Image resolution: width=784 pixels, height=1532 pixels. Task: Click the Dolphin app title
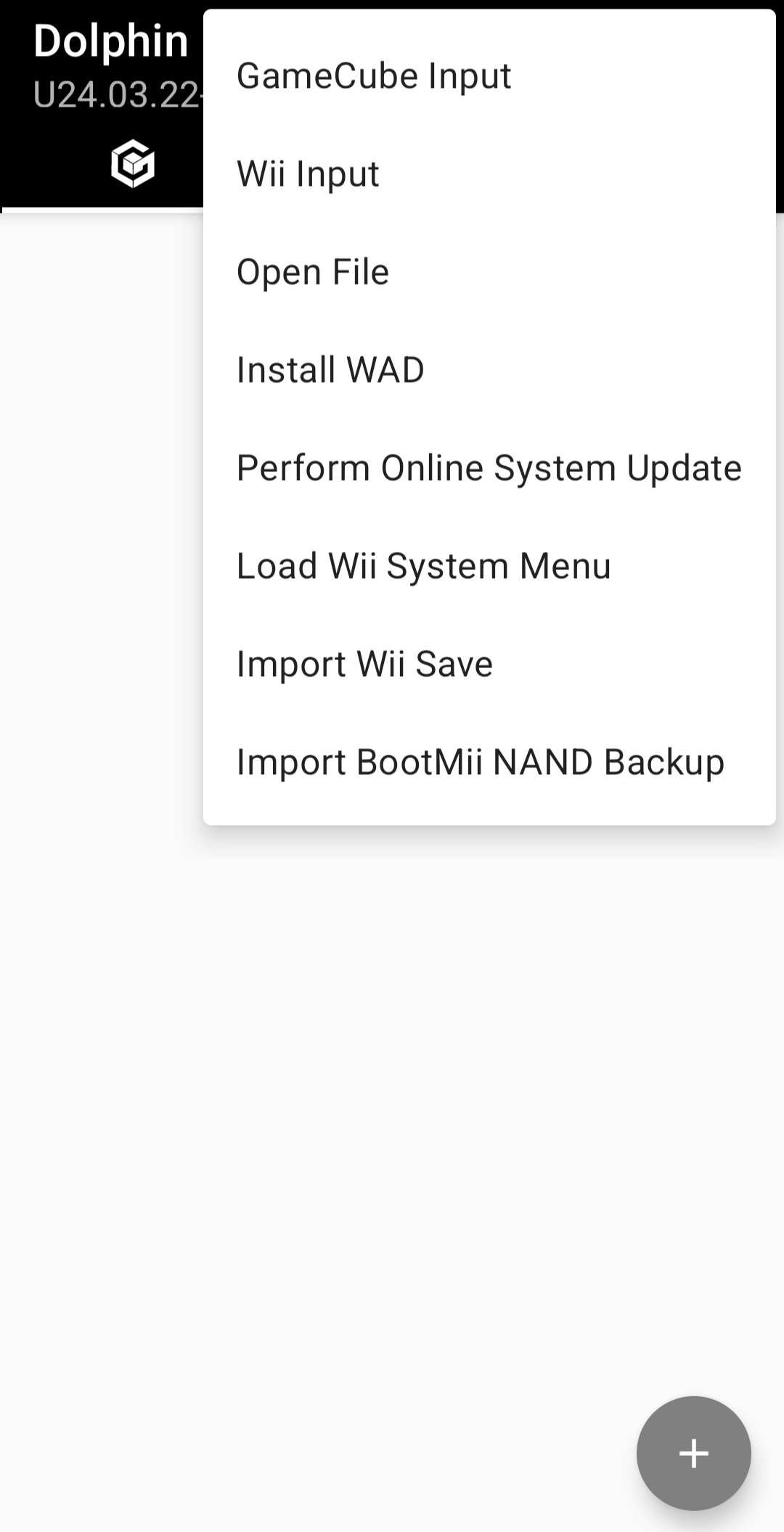click(x=111, y=41)
